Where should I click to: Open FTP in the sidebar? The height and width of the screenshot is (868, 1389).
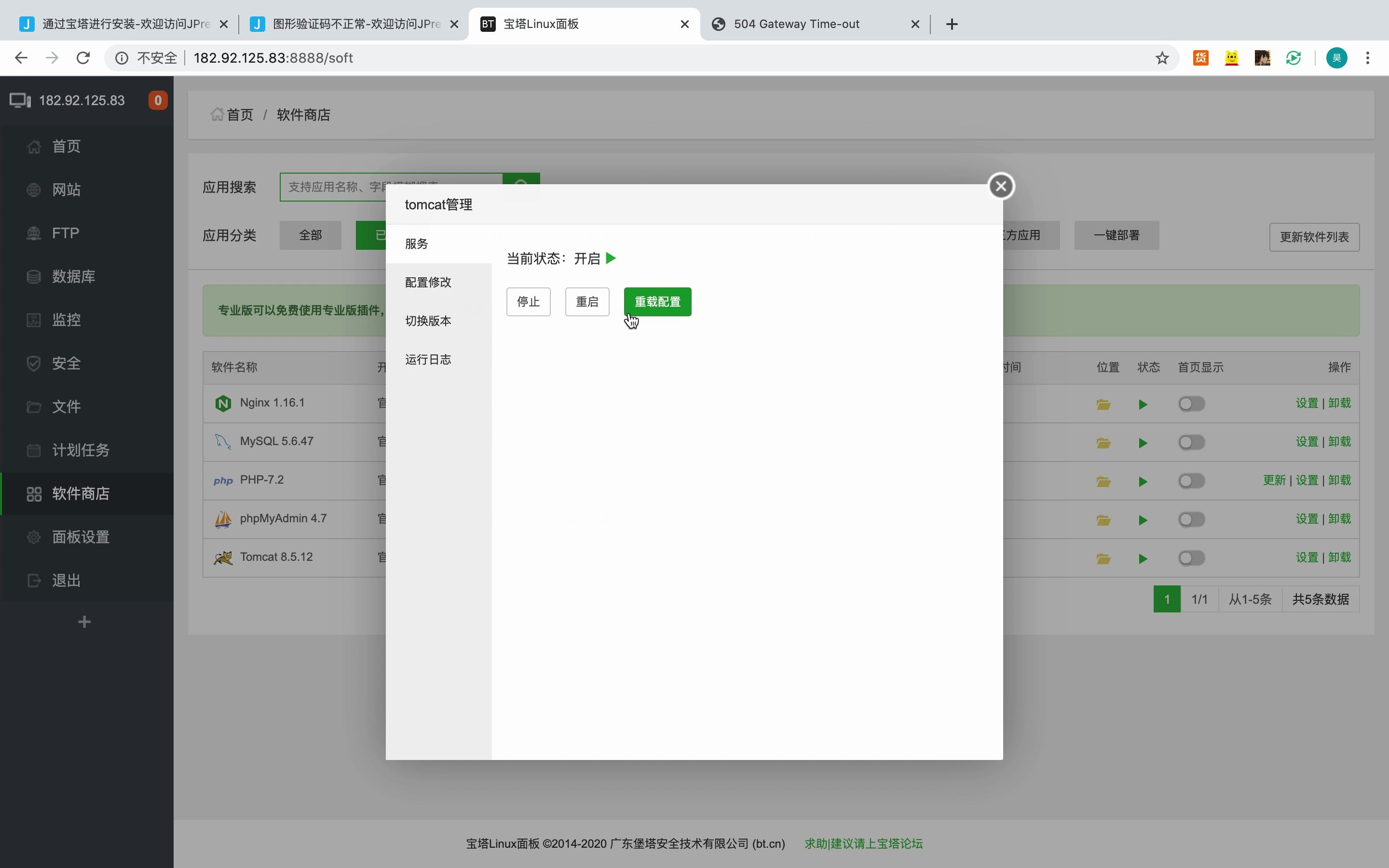pyautogui.click(x=87, y=233)
